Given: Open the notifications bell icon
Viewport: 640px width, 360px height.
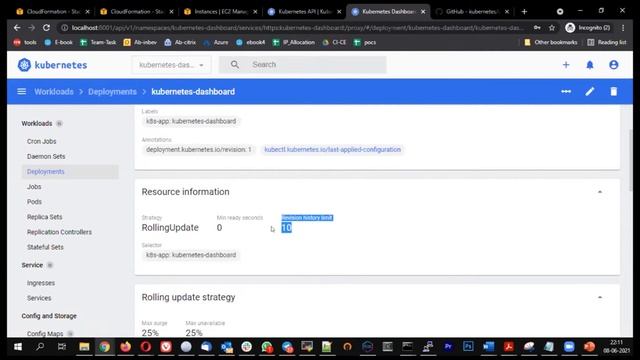Looking at the screenshot, I should click(x=590, y=64).
